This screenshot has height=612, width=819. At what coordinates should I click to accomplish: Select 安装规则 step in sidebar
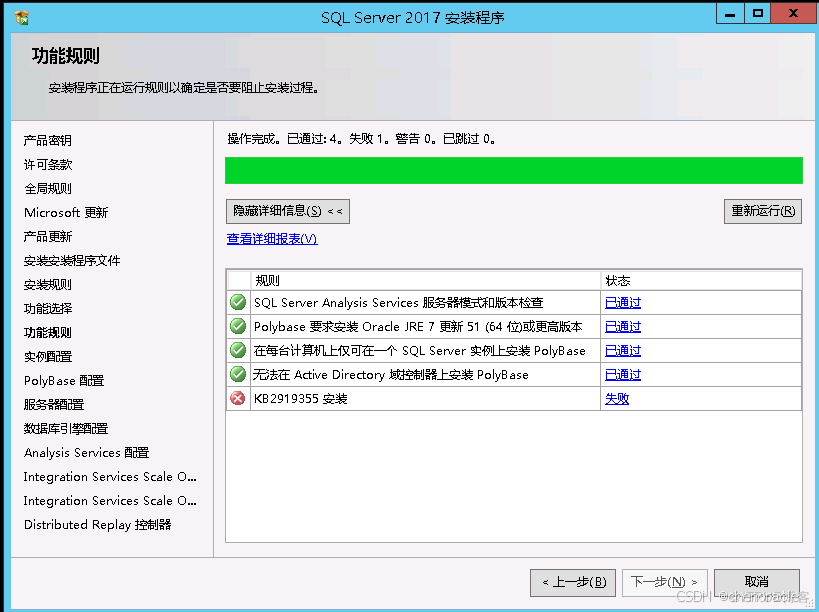point(48,285)
